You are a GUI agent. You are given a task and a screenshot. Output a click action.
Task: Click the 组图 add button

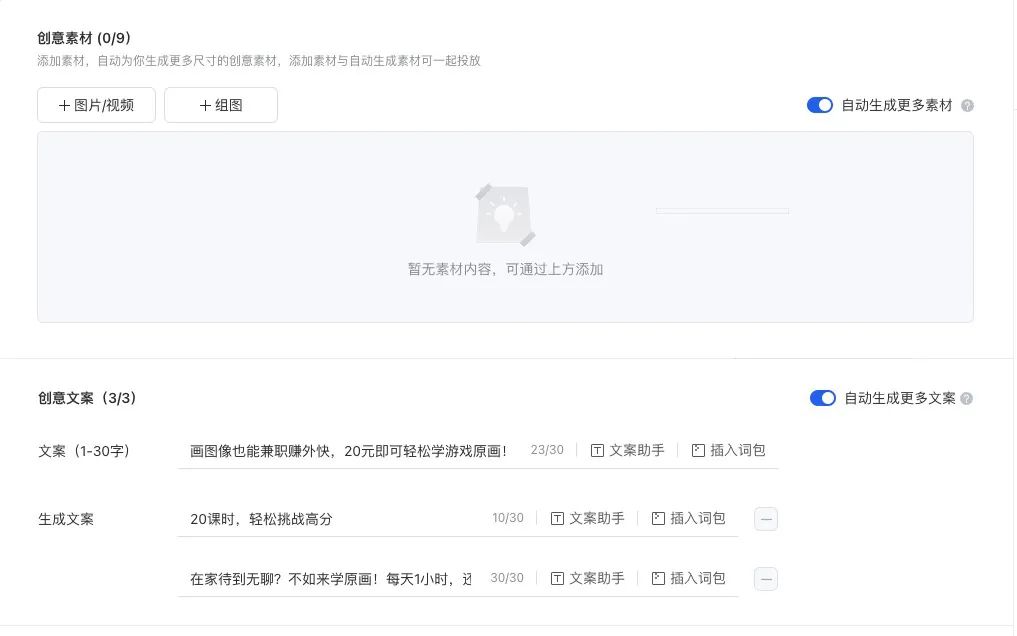[x=221, y=105]
